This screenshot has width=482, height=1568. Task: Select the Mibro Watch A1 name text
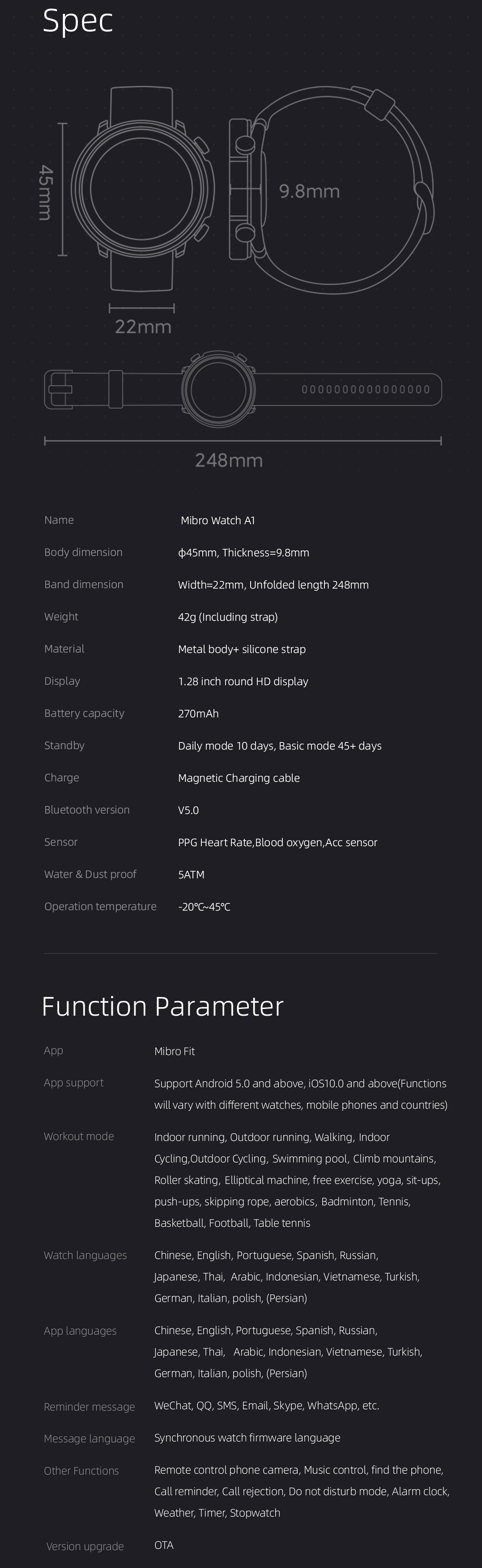218,521
